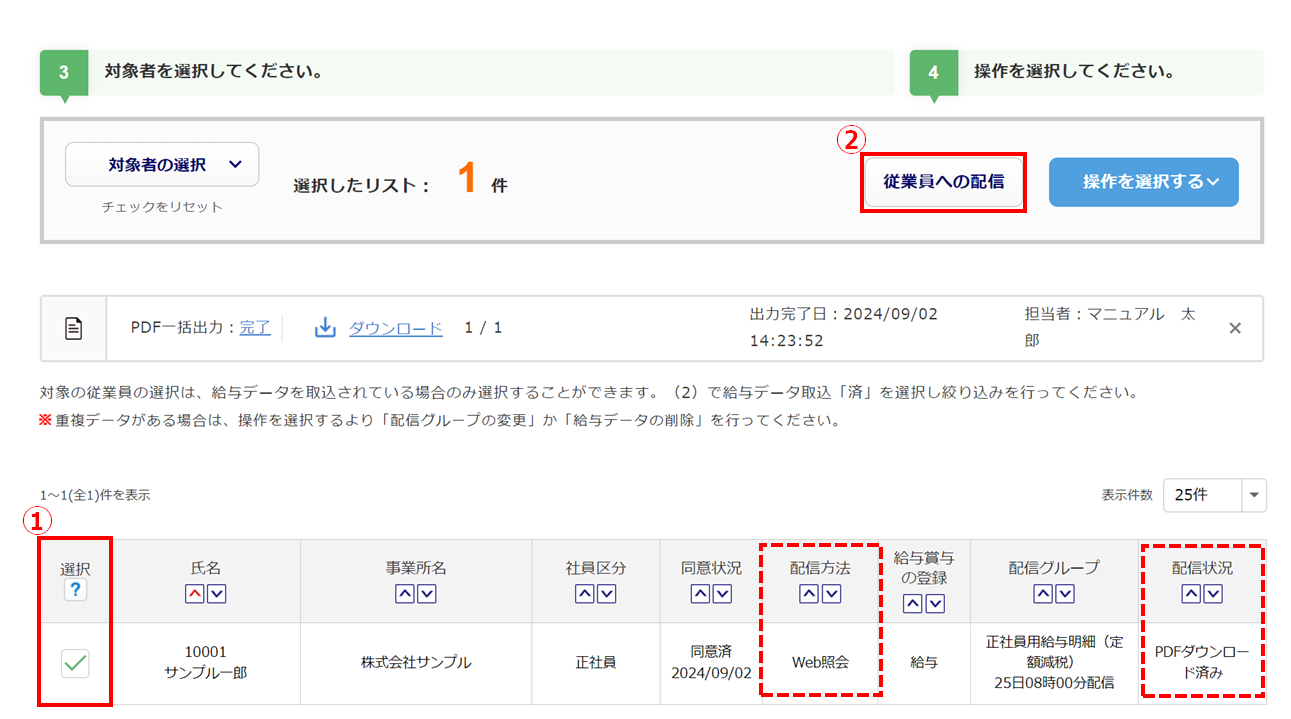Click the PDF document icon in status bar

(73, 328)
